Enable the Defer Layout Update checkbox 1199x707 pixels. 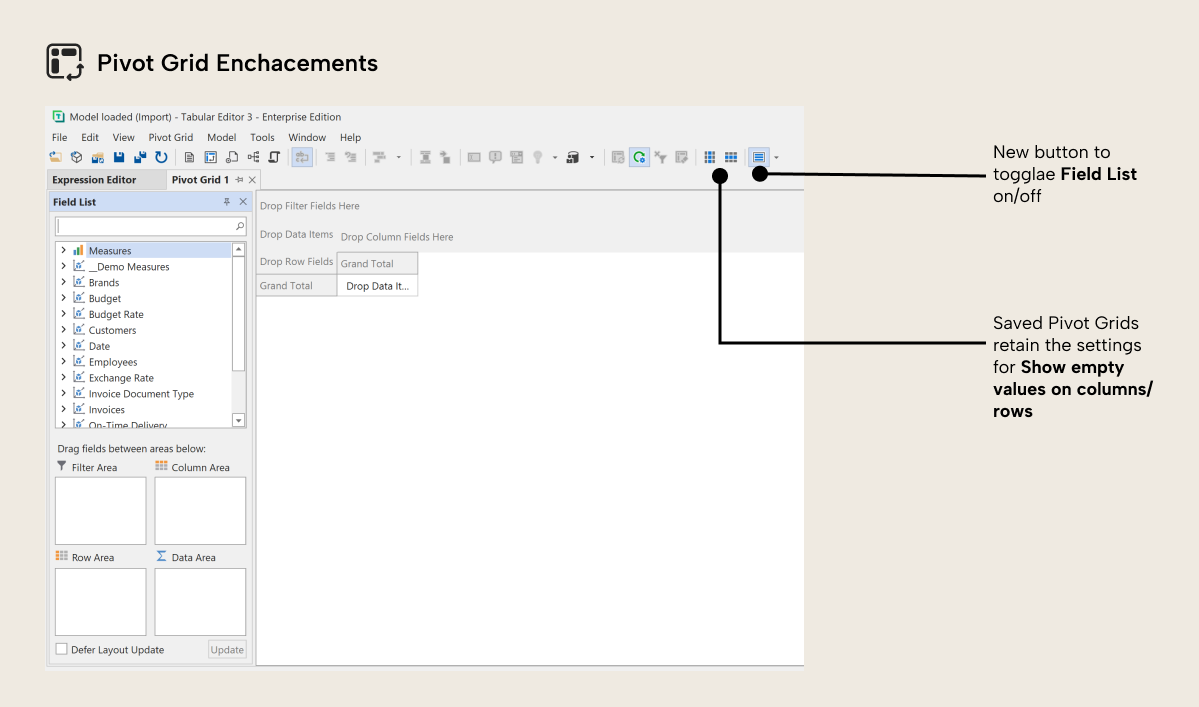click(x=61, y=648)
